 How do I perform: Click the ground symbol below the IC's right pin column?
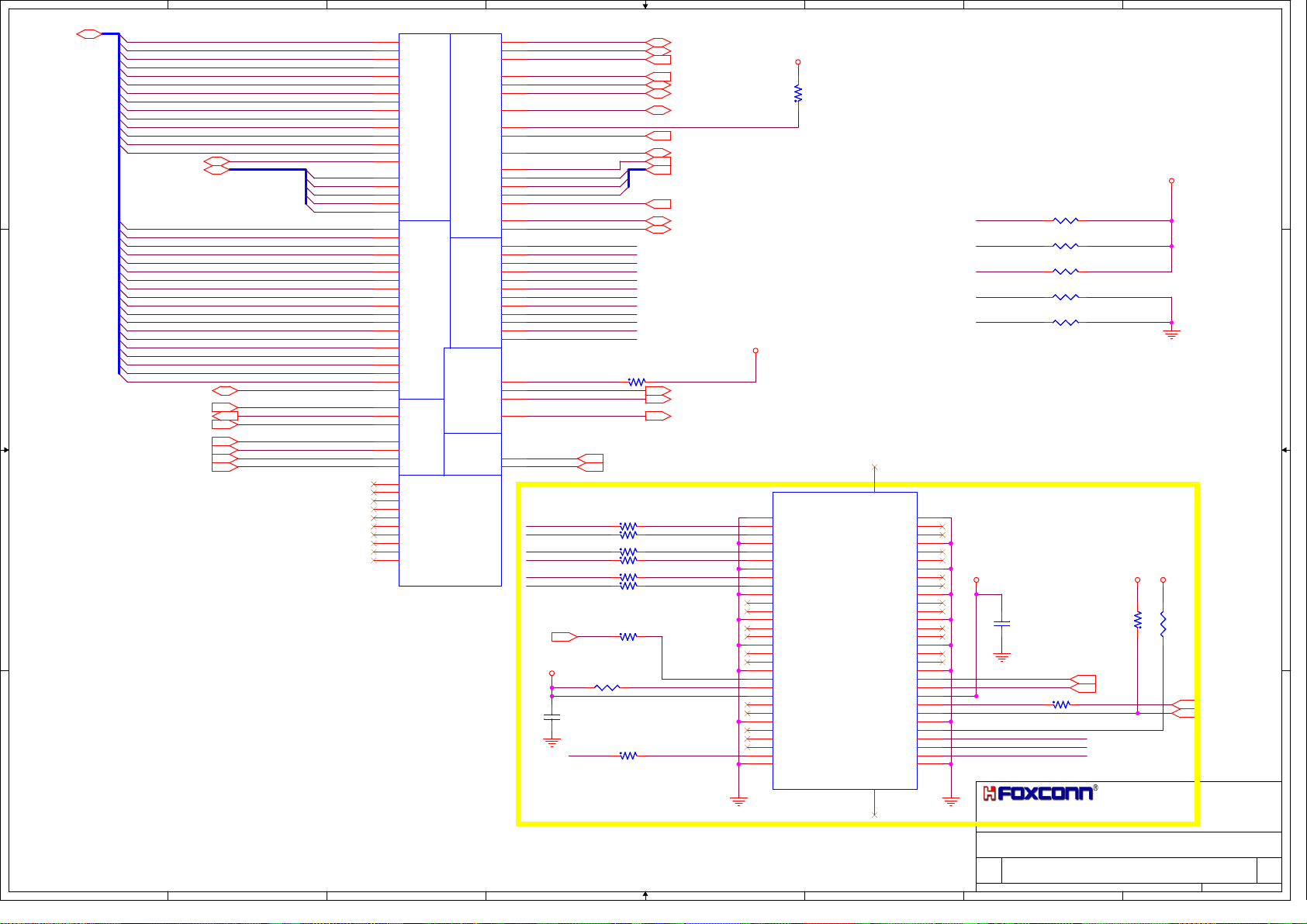click(951, 801)
